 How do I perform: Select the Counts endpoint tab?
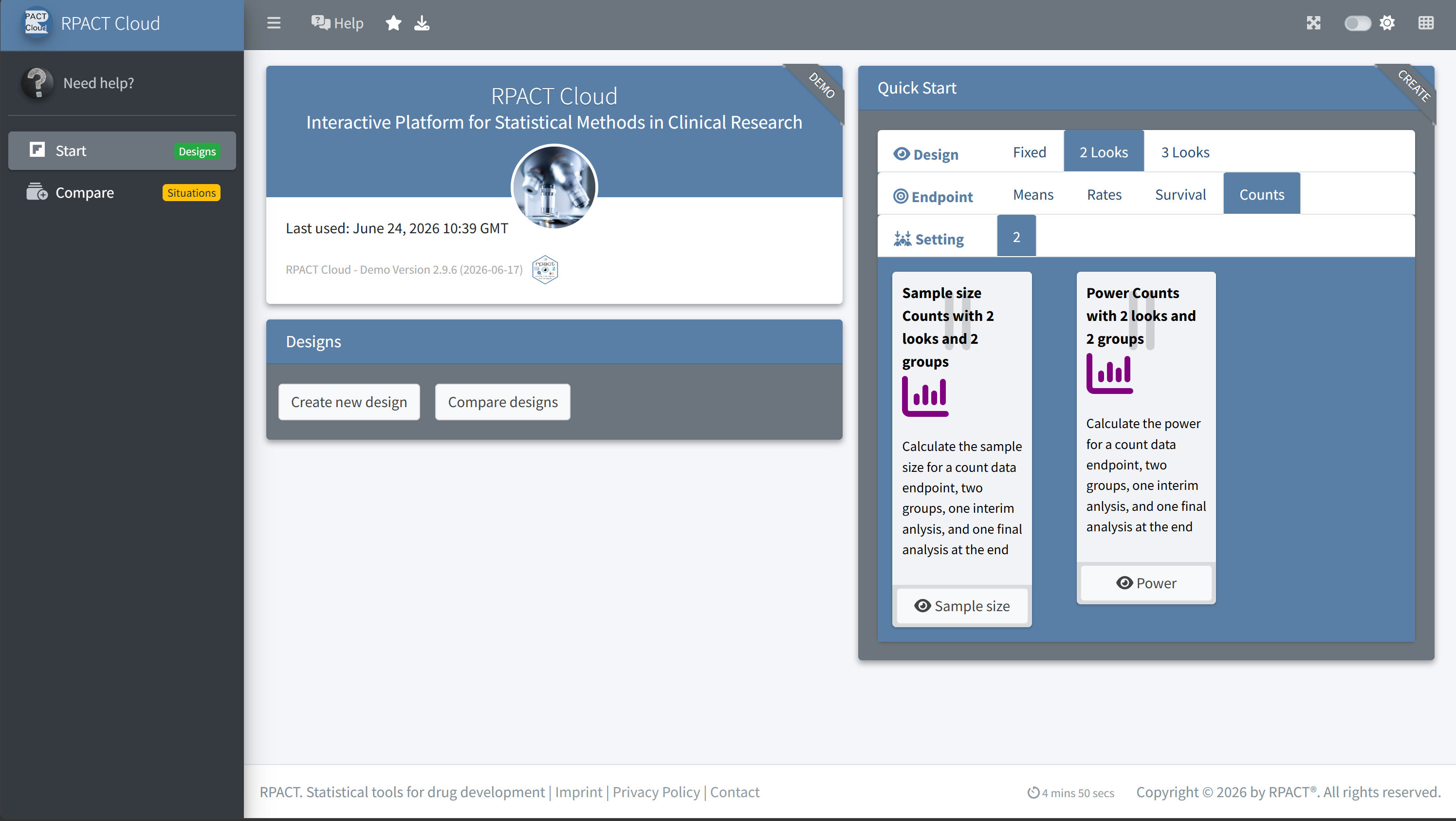(x=1262, y=194)
